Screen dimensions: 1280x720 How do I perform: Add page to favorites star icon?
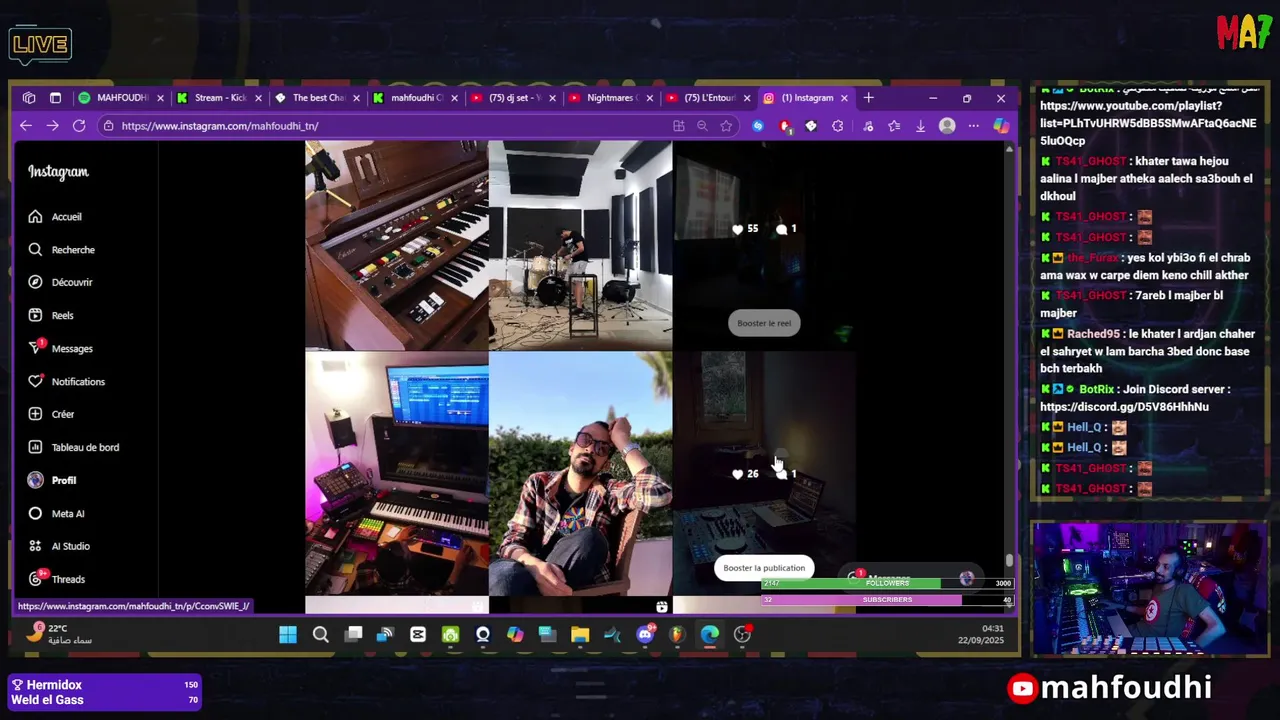[x=726, y=126]
